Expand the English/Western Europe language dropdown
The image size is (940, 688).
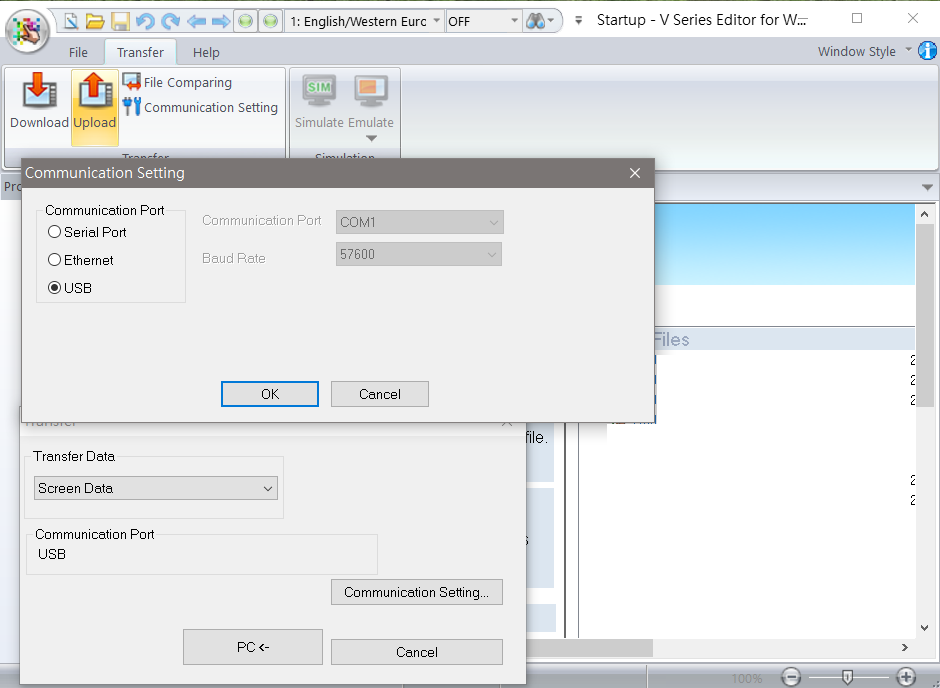click(x=365, y=21)
